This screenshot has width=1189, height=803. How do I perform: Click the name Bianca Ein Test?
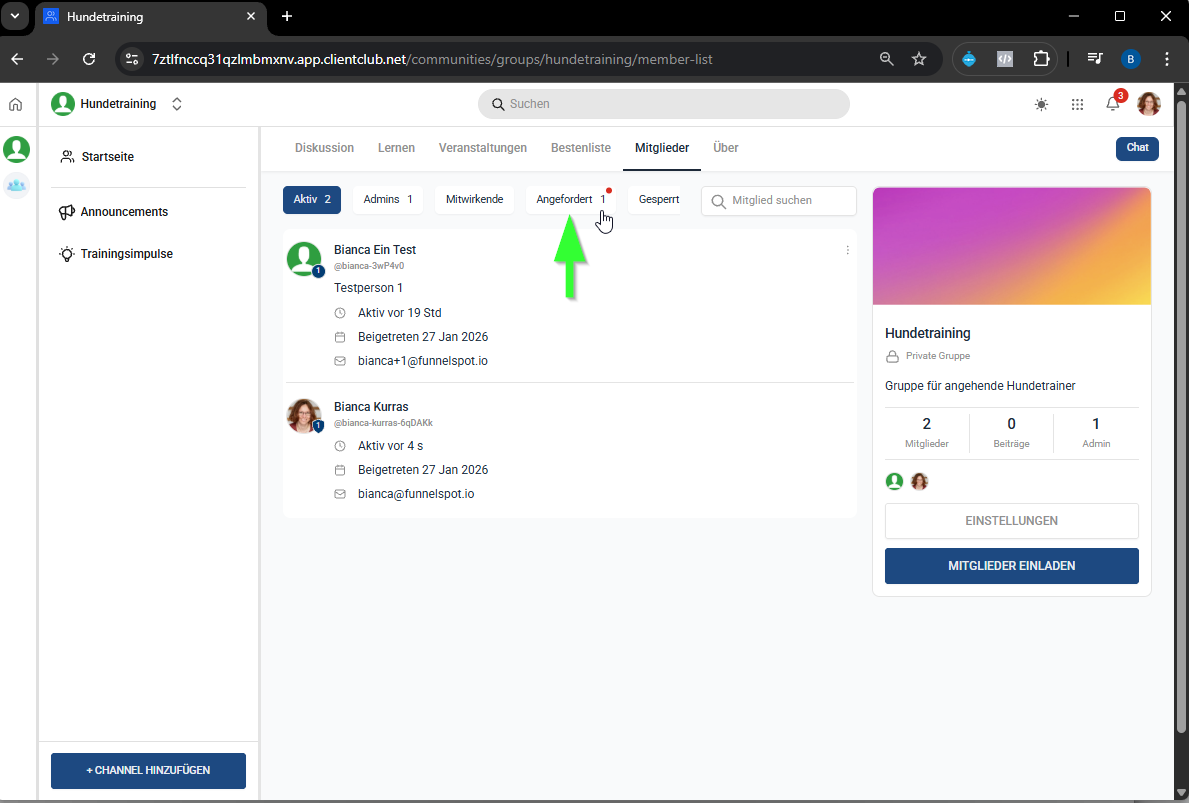click(375, 249)
